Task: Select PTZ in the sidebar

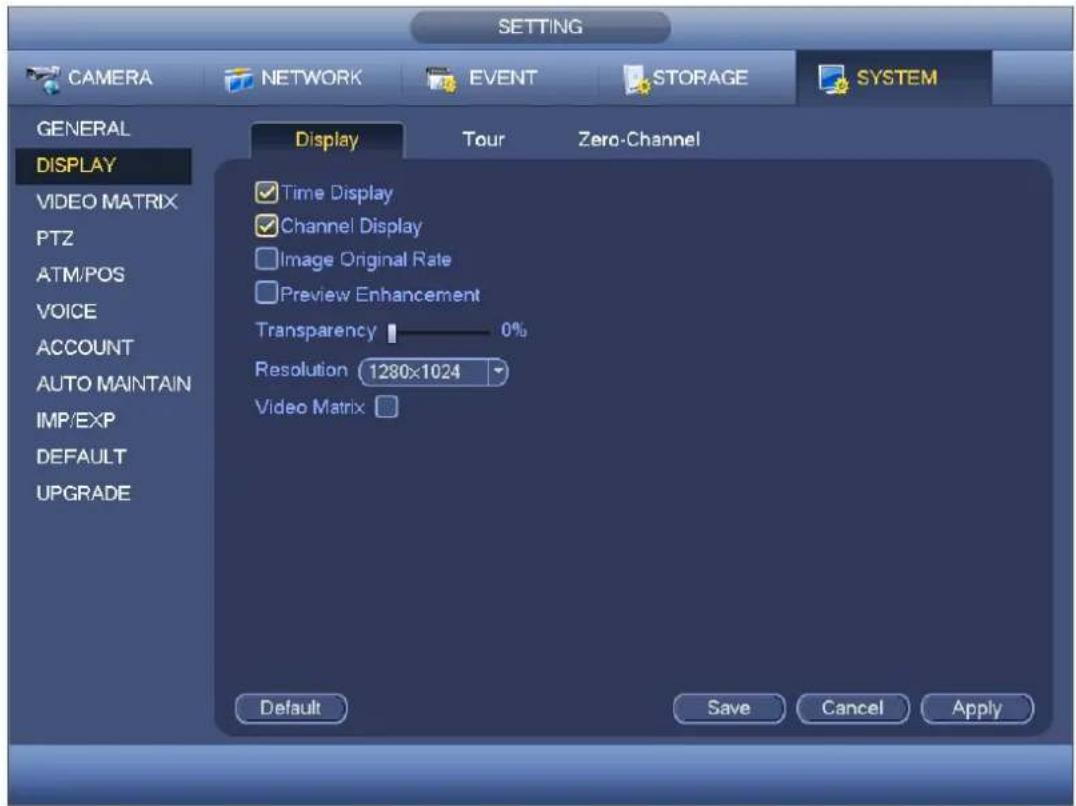Action: point(55,238)
